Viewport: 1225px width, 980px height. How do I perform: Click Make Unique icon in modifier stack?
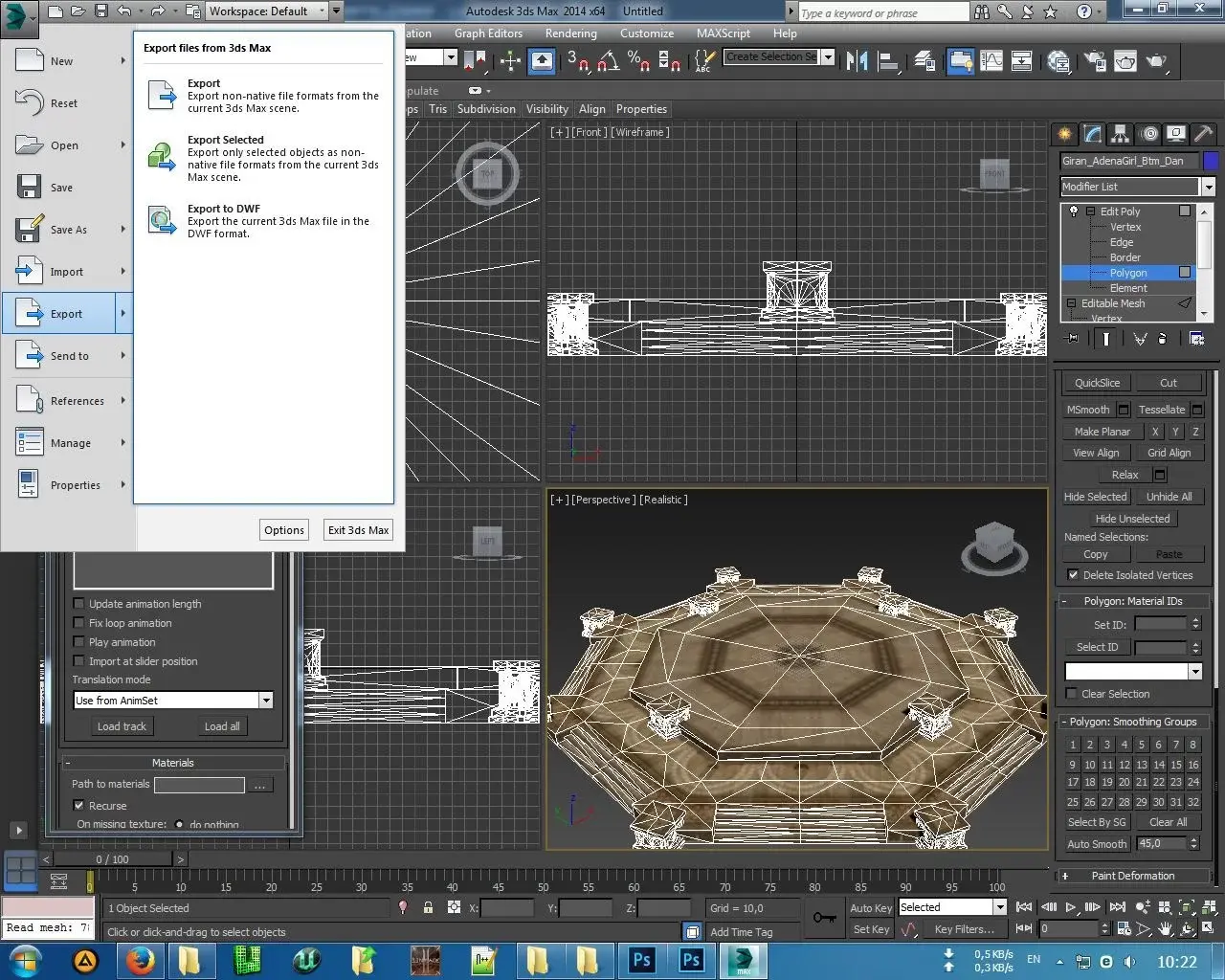click(x=1140, y=339)
